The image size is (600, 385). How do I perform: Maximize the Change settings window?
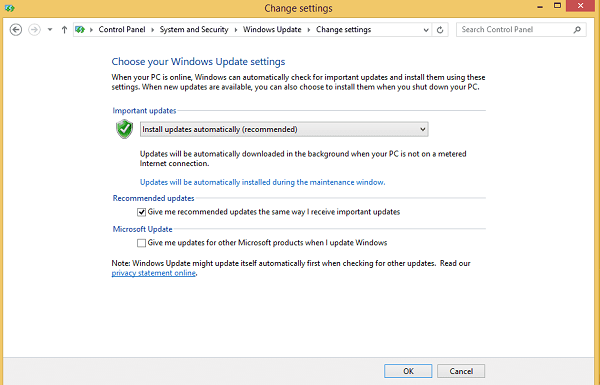pyautogui.click(x=558, y=6)
